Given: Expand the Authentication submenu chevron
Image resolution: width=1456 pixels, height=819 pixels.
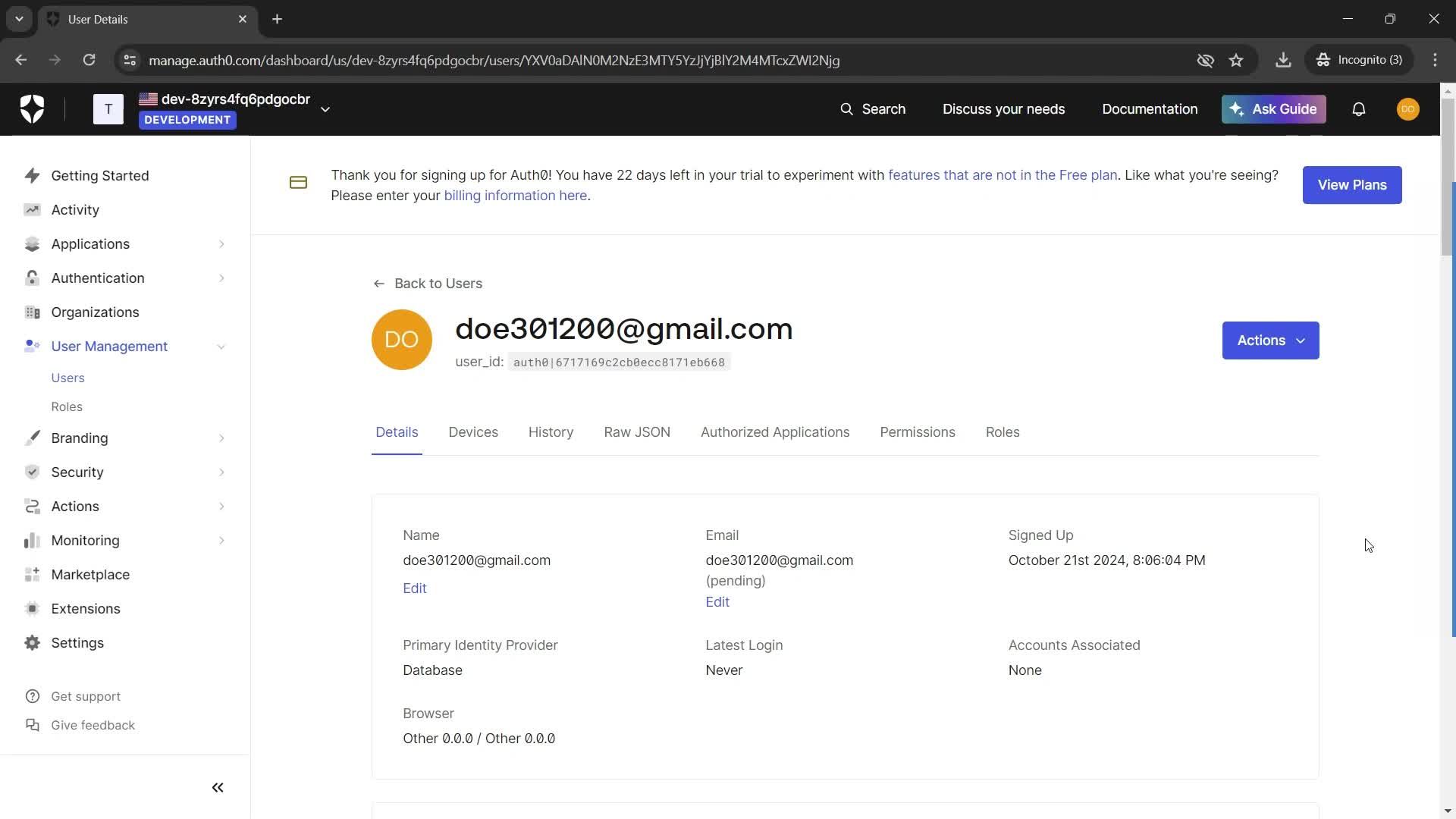Looking at the screenshot, I should click(x=221, y=278).
